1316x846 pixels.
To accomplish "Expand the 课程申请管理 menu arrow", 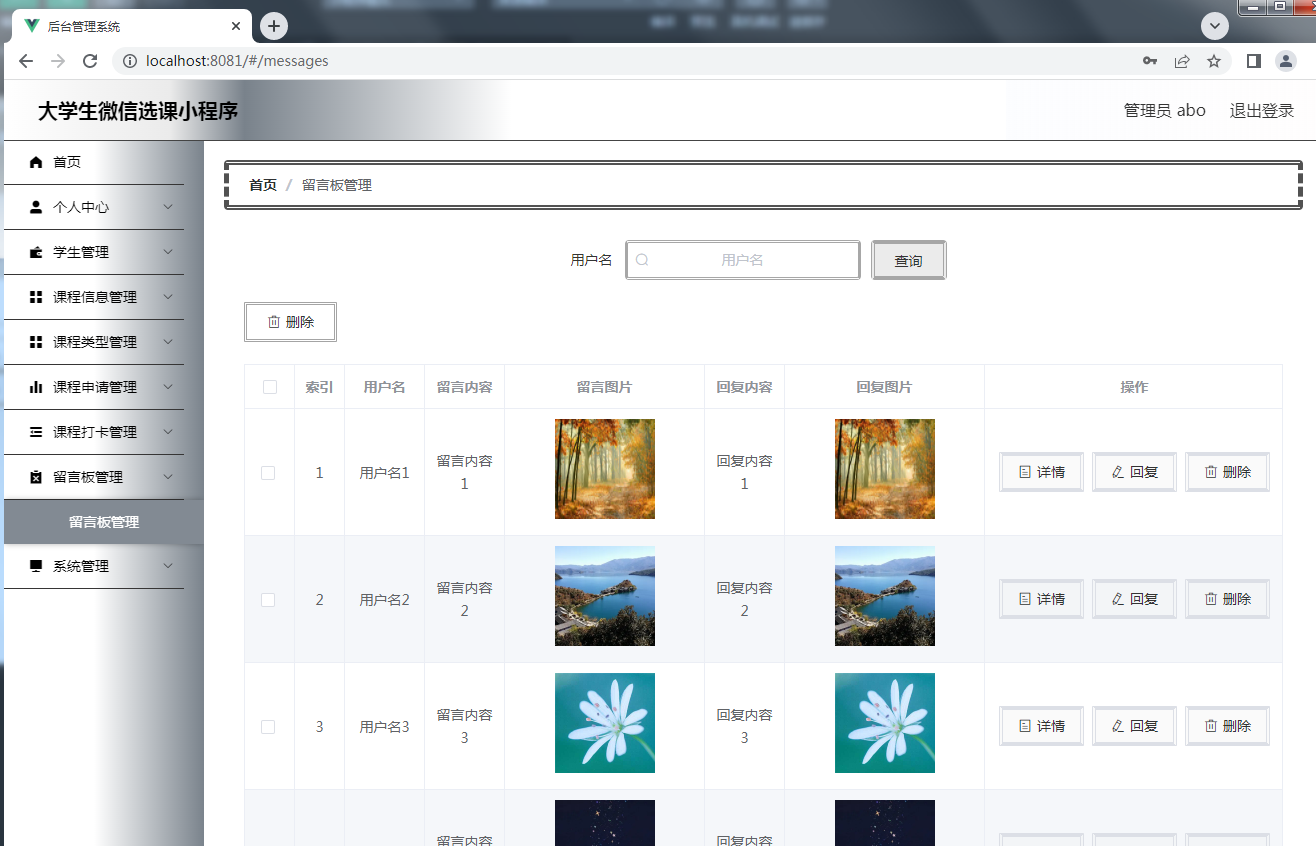I will pos(168,387).
